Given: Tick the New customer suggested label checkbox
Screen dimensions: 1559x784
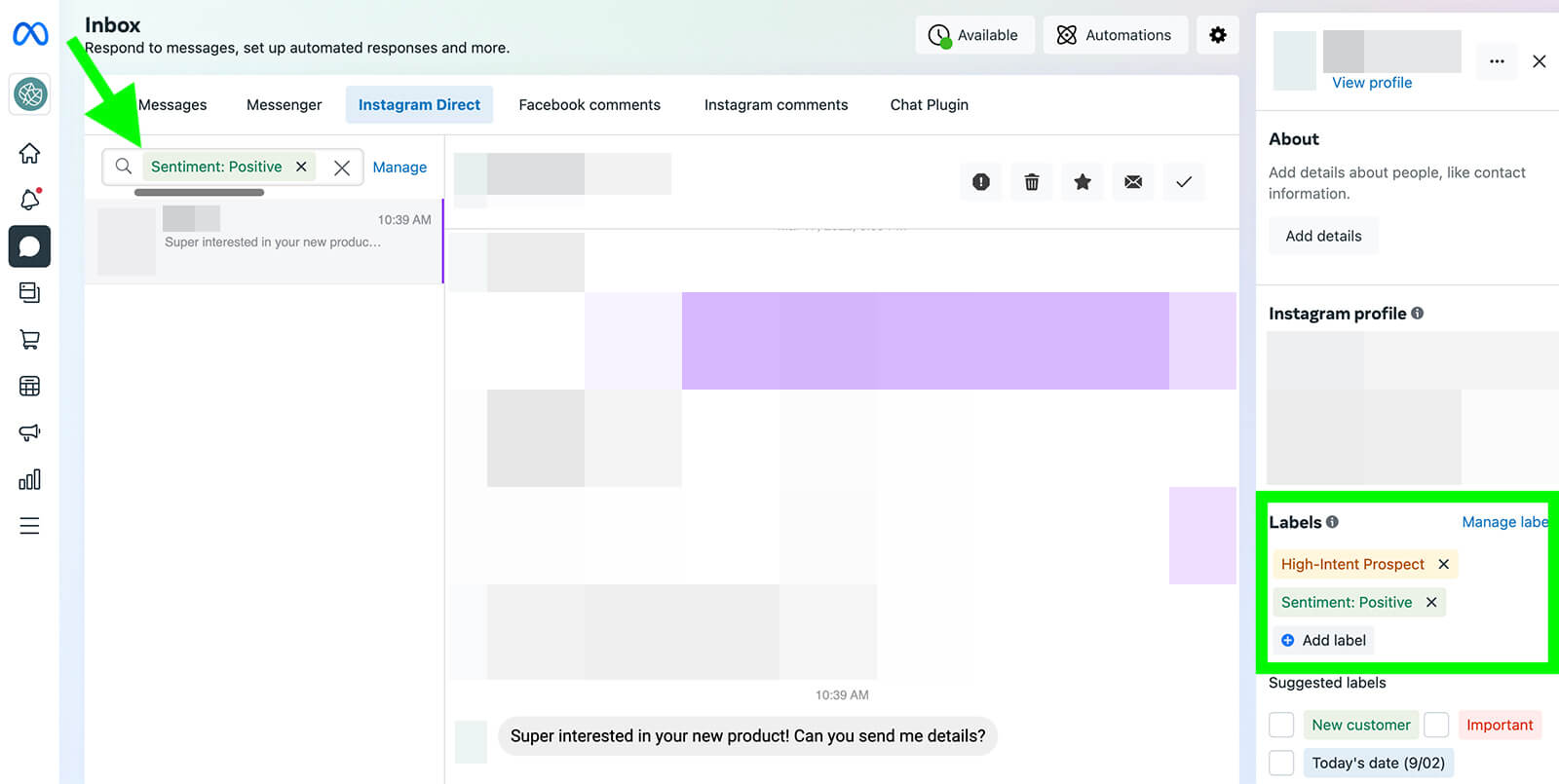Looking at the screenshot, I should pyautogui.click(x=1281, y=725).
